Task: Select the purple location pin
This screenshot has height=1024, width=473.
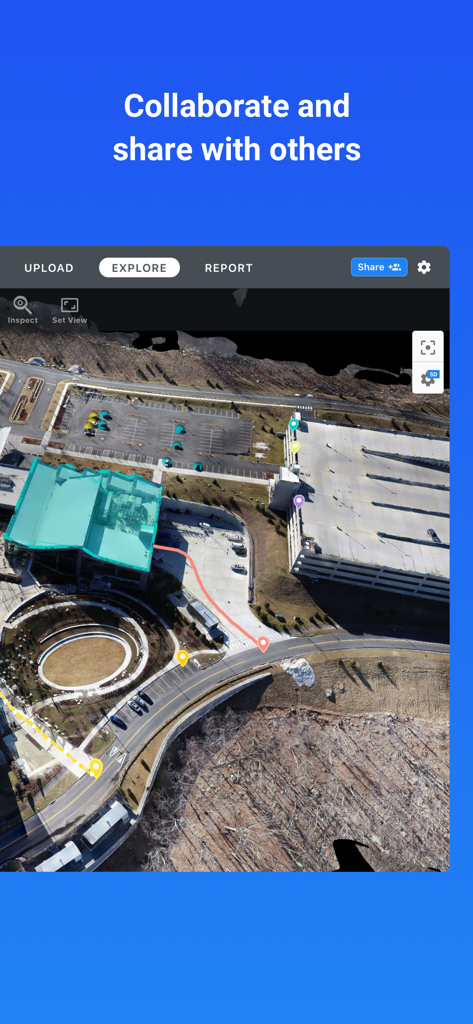Action: tap(299, 502)
